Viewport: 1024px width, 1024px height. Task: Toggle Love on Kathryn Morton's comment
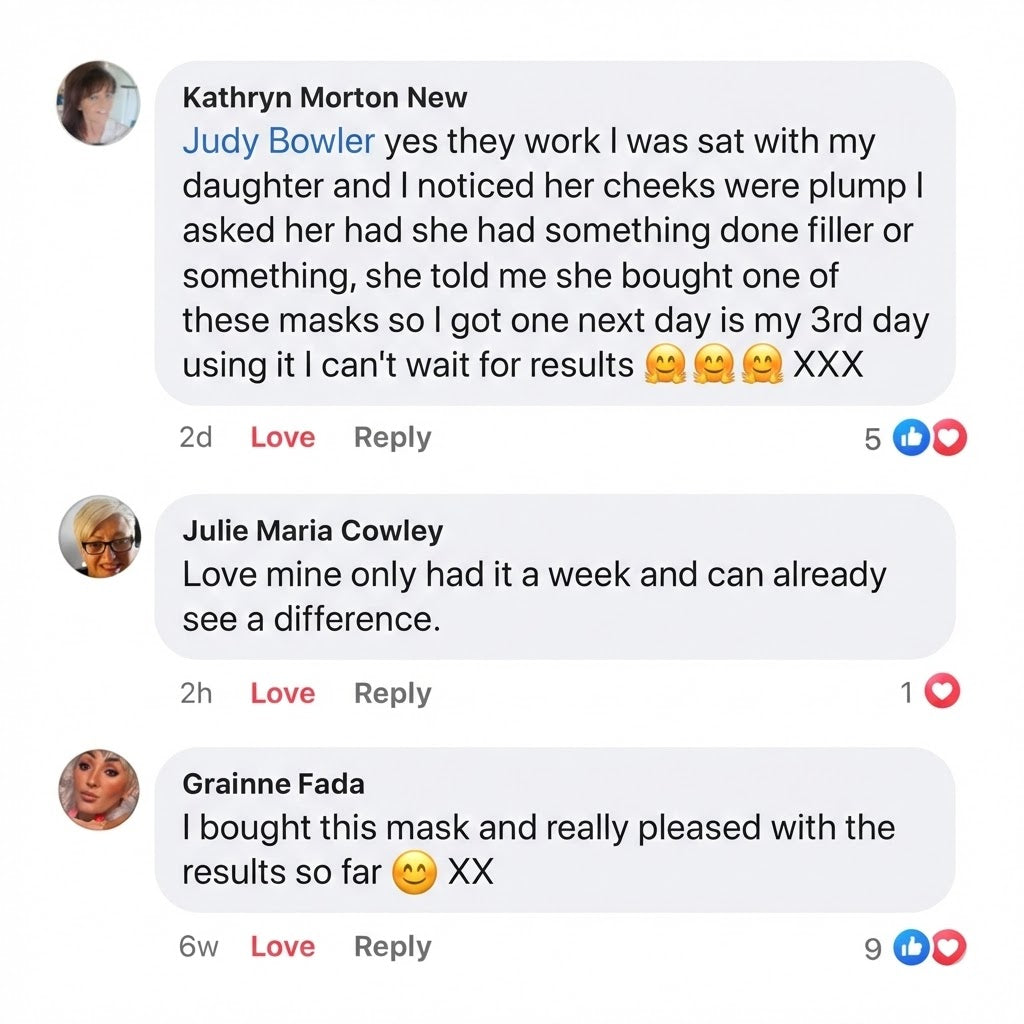click(x=282, y=438)
